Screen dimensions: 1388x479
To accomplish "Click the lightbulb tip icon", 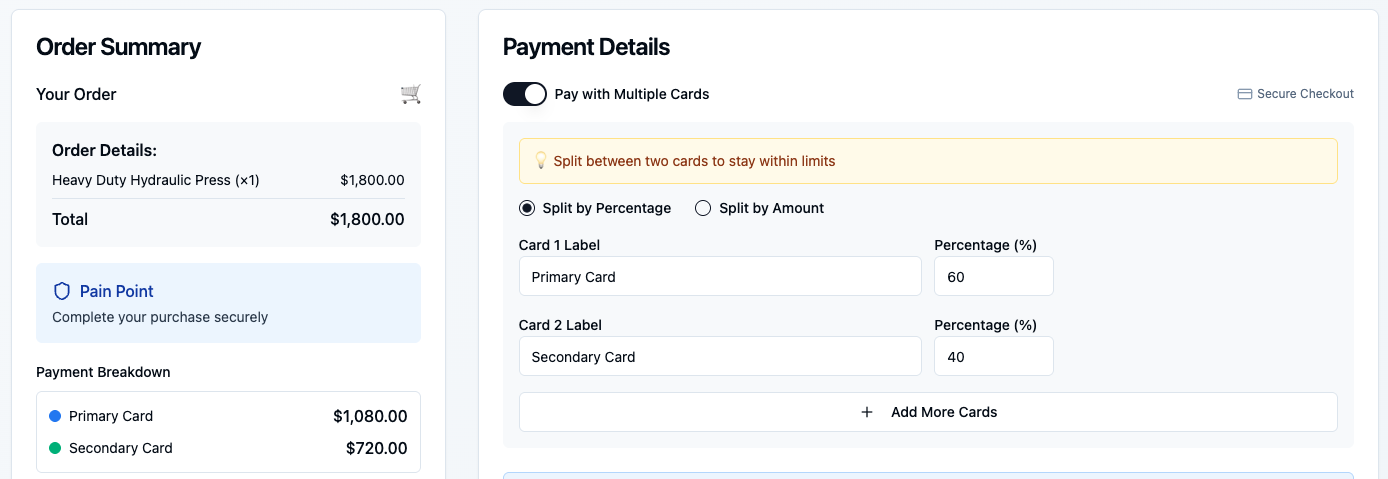I will click(541, 161).
